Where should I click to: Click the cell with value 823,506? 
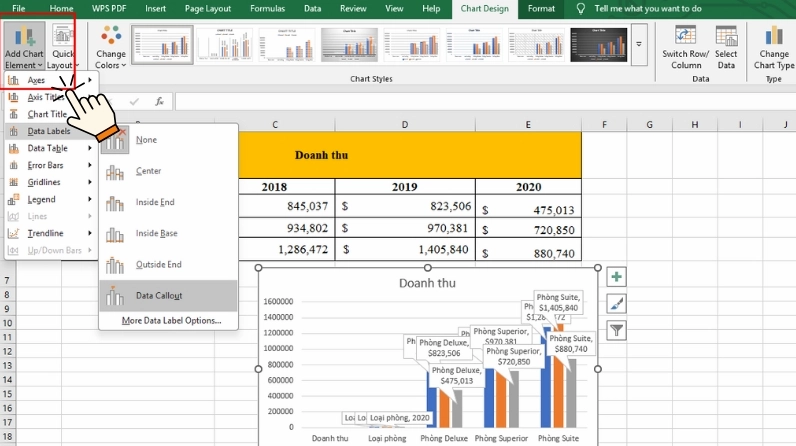(x=405, y=206)
